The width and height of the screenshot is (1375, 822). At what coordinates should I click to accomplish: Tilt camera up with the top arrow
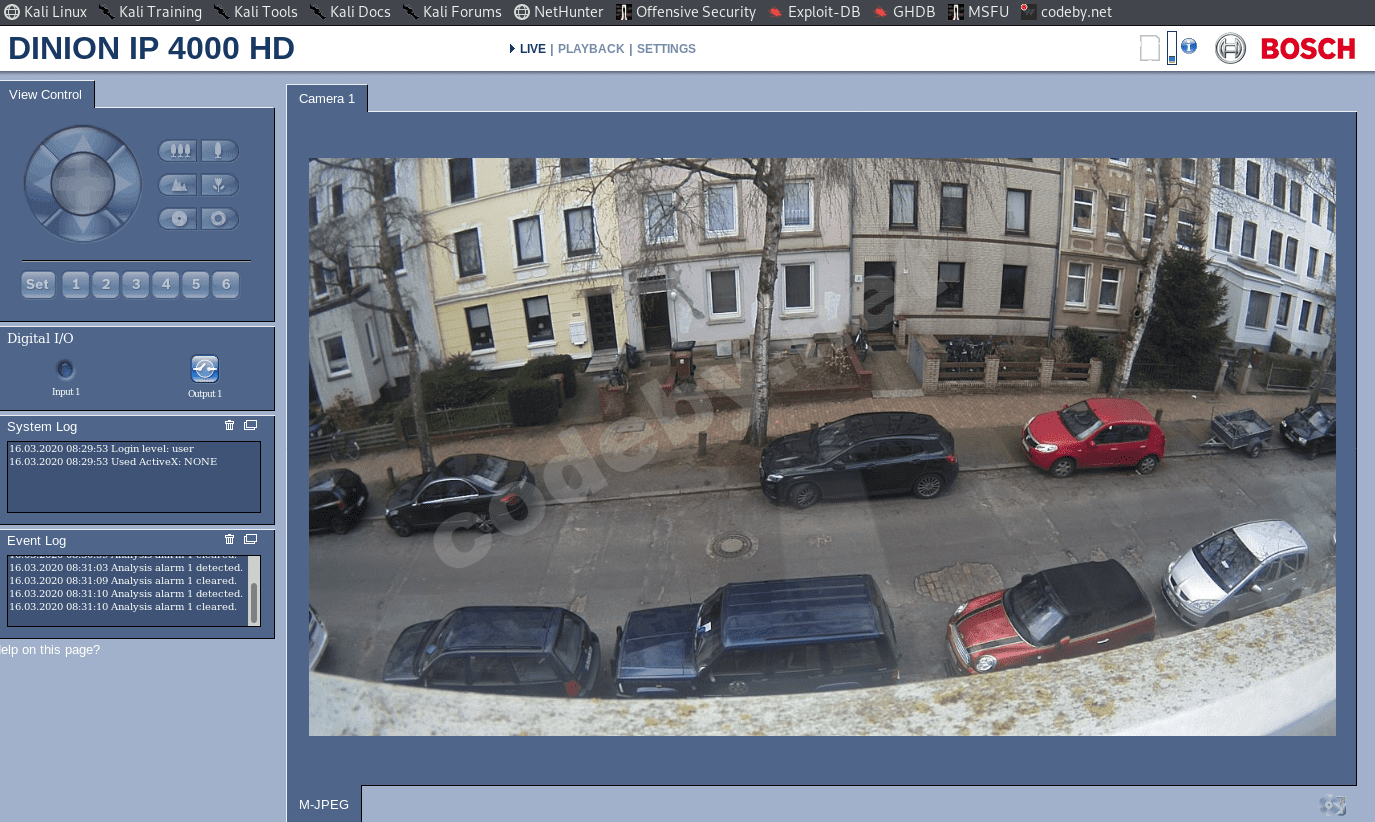point(83,141)
